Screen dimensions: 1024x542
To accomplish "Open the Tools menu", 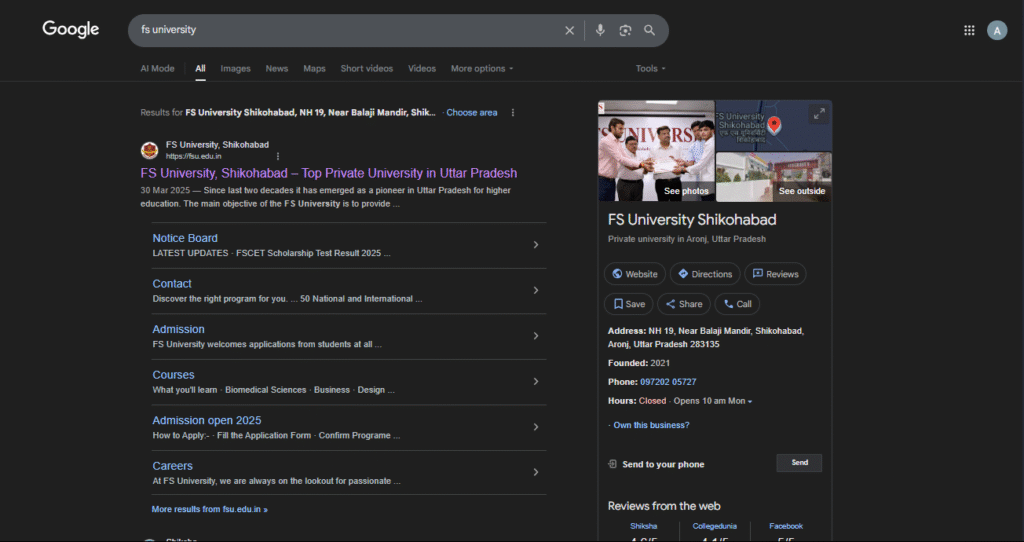I will pos(650,69).
